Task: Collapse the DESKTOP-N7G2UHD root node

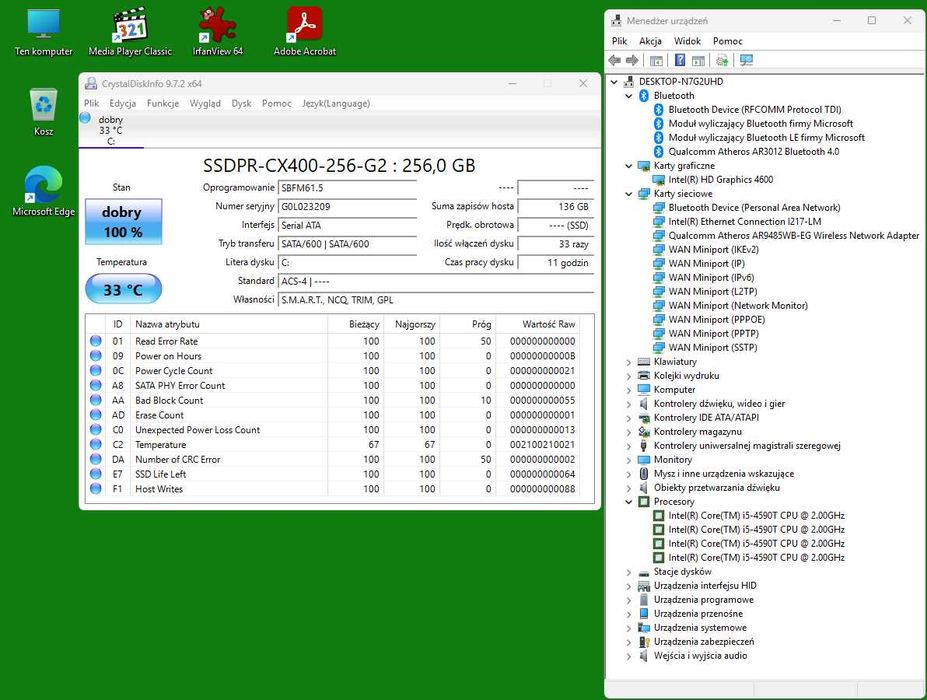Action: click(614, 82)
